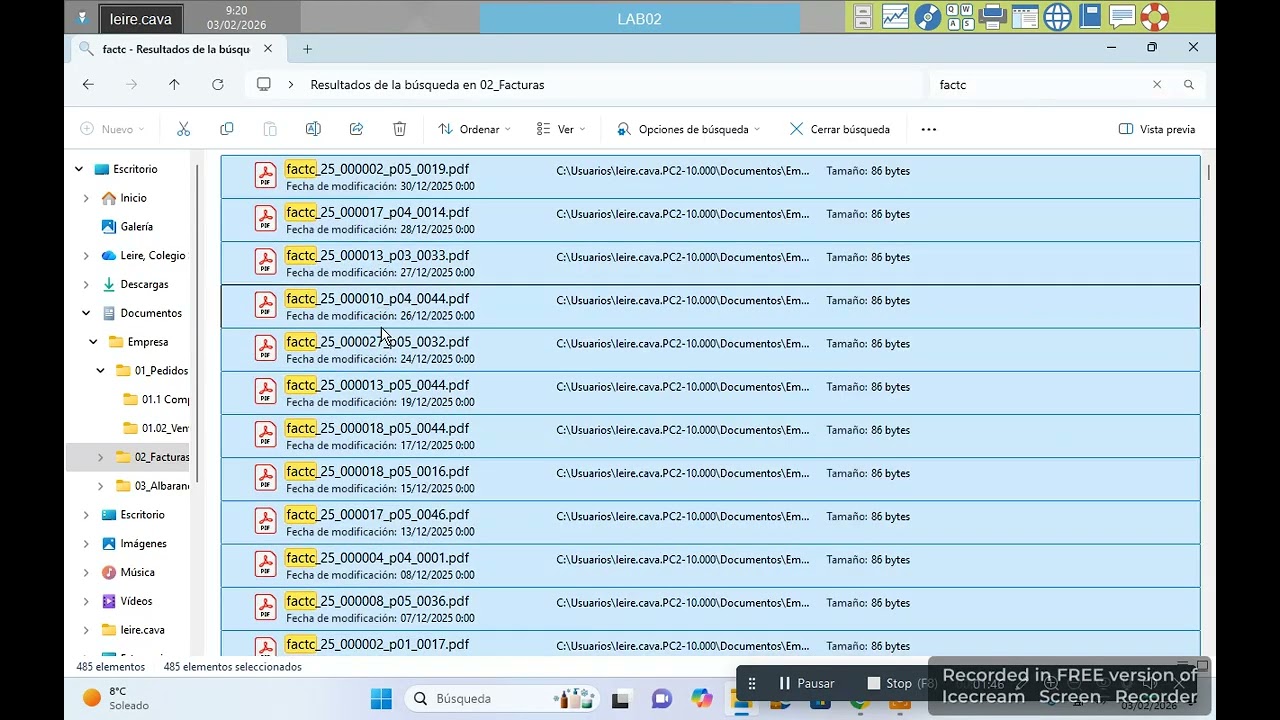The image size is (1280, 720).
Task: Open the Opciones de búsqueda dropdown
Action: tap(688, 129)
